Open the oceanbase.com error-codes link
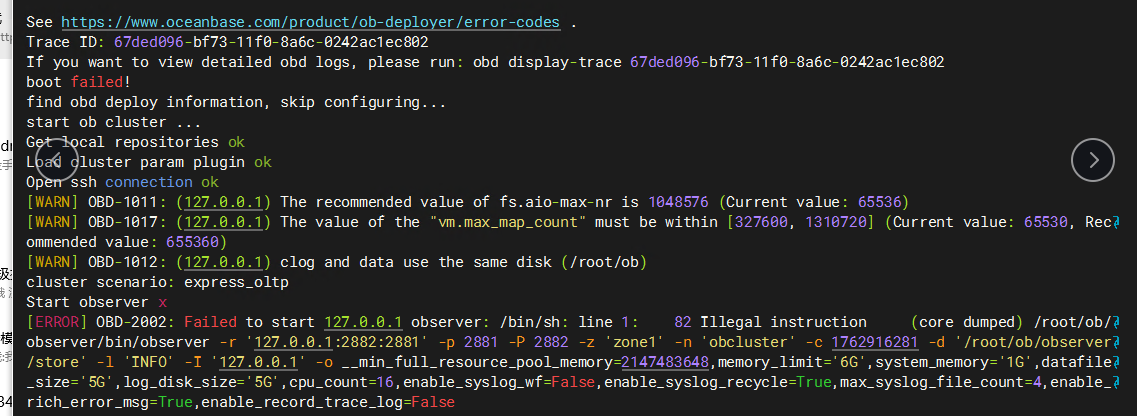The image size is (1138, 416). 310,22
